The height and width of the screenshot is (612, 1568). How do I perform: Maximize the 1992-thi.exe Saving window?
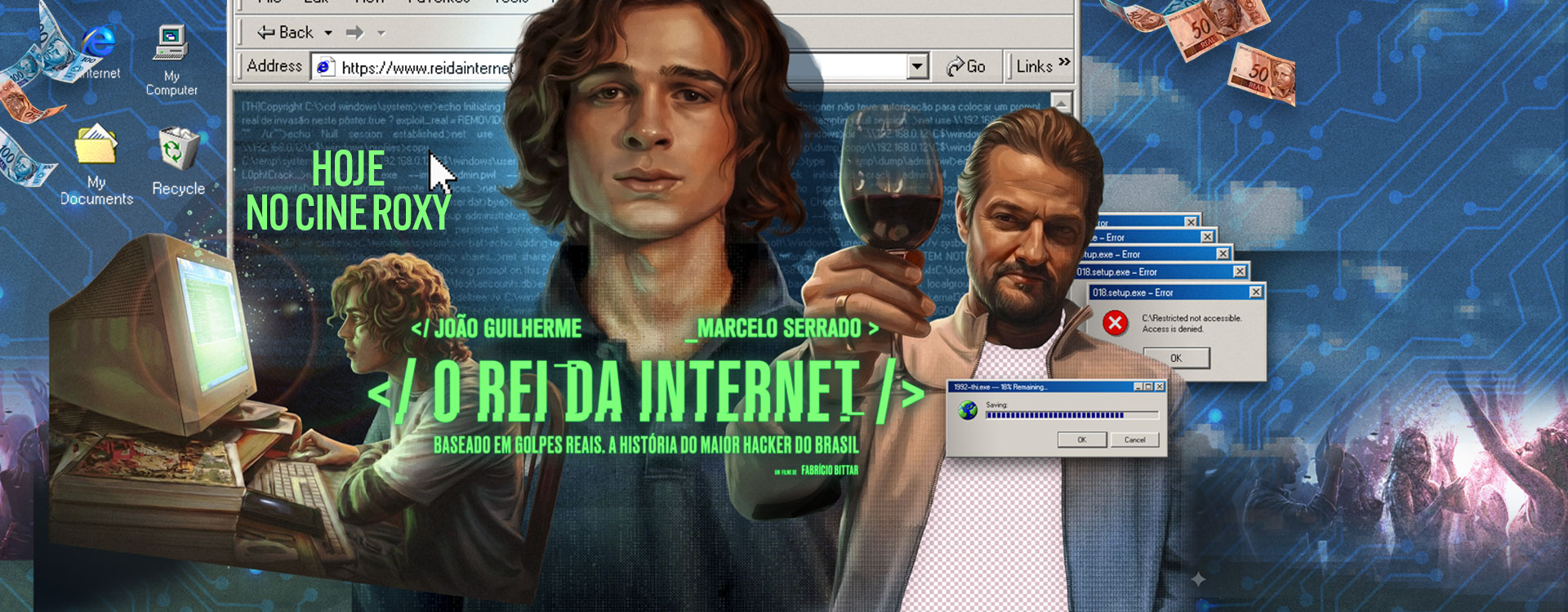coord(1148,386)
